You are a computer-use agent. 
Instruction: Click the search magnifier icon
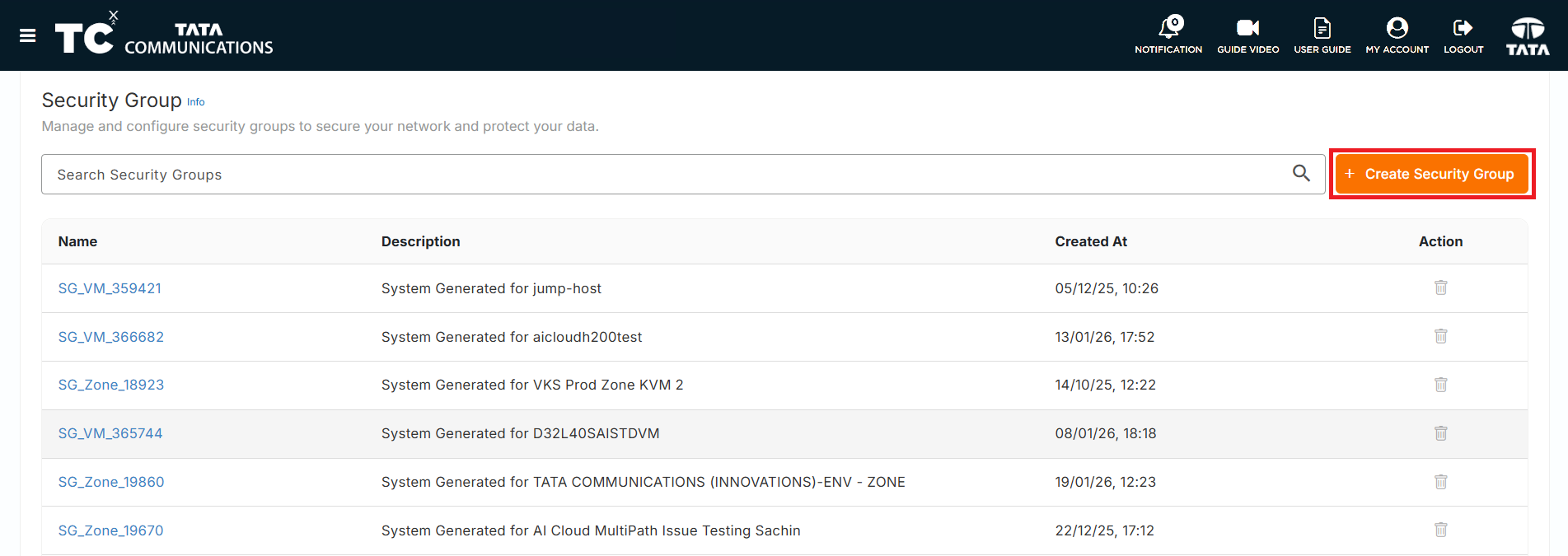tap(1301, 173)
